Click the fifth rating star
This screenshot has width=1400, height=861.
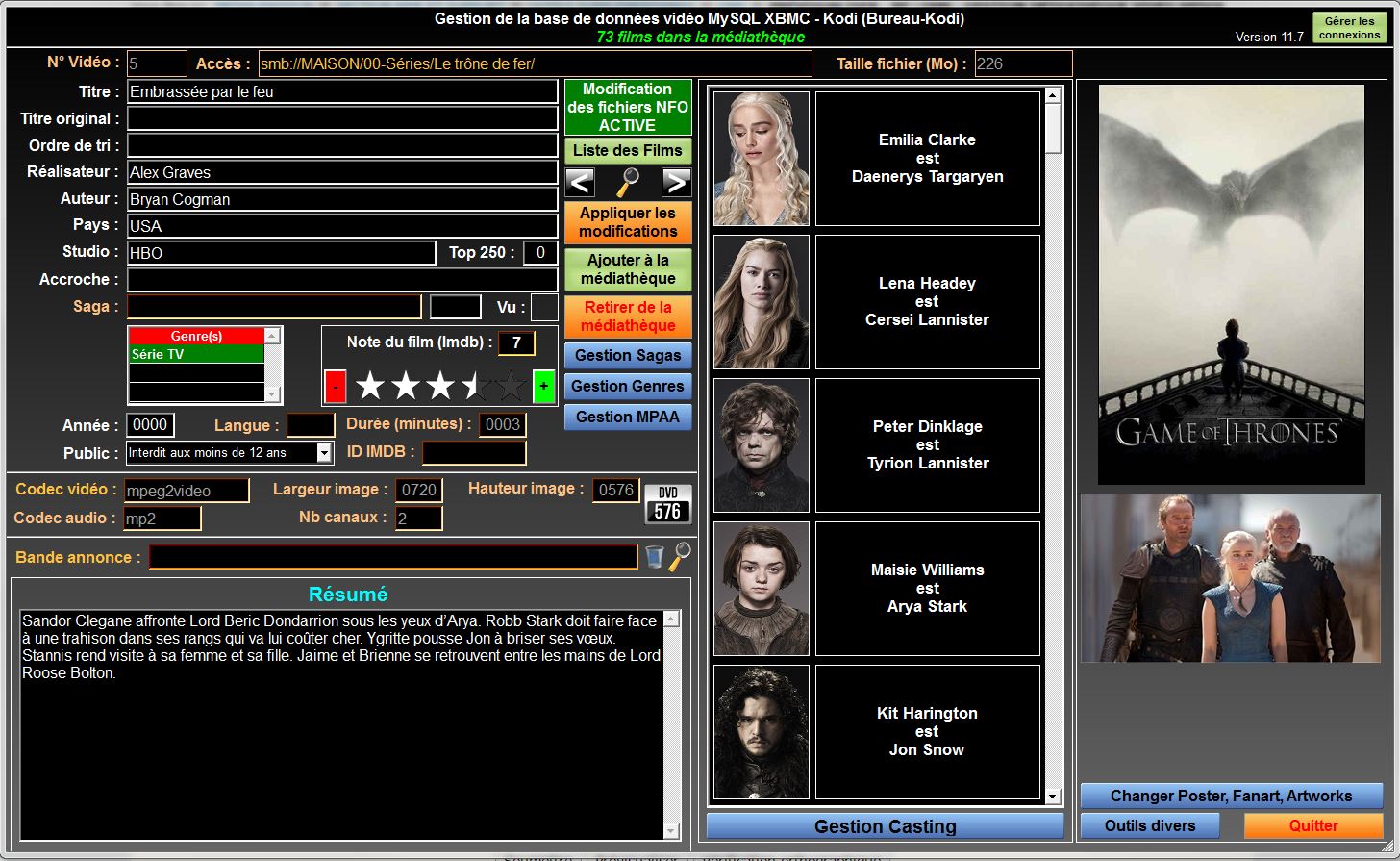pyautogui.click(x=510, y=387)
